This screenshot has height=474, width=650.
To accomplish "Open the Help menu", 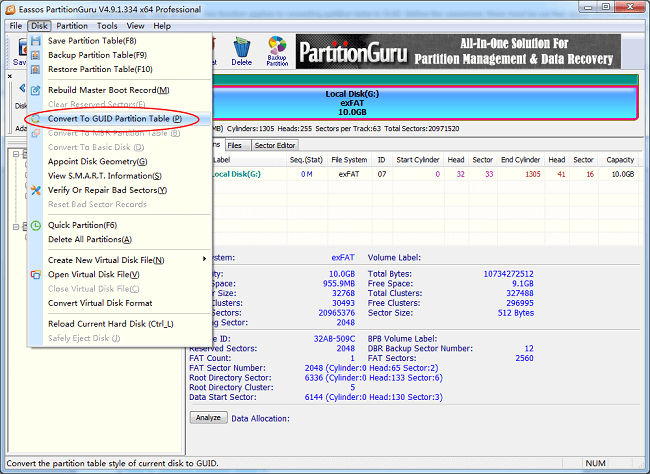I will 162,26.
